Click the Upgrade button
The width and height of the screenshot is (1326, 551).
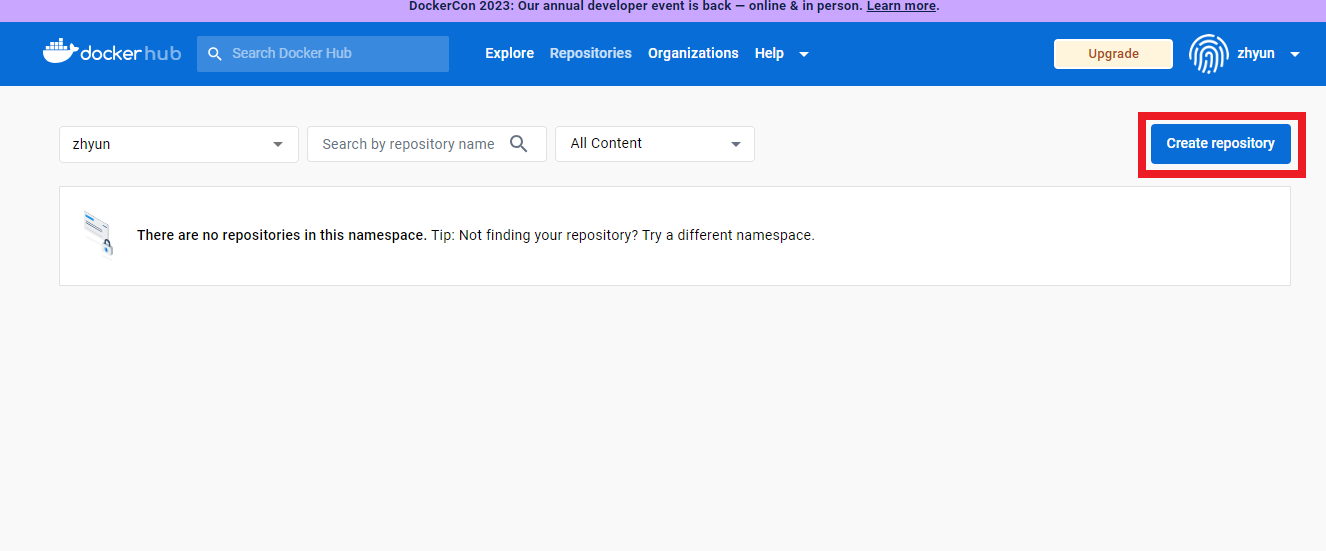(1113, 54)
